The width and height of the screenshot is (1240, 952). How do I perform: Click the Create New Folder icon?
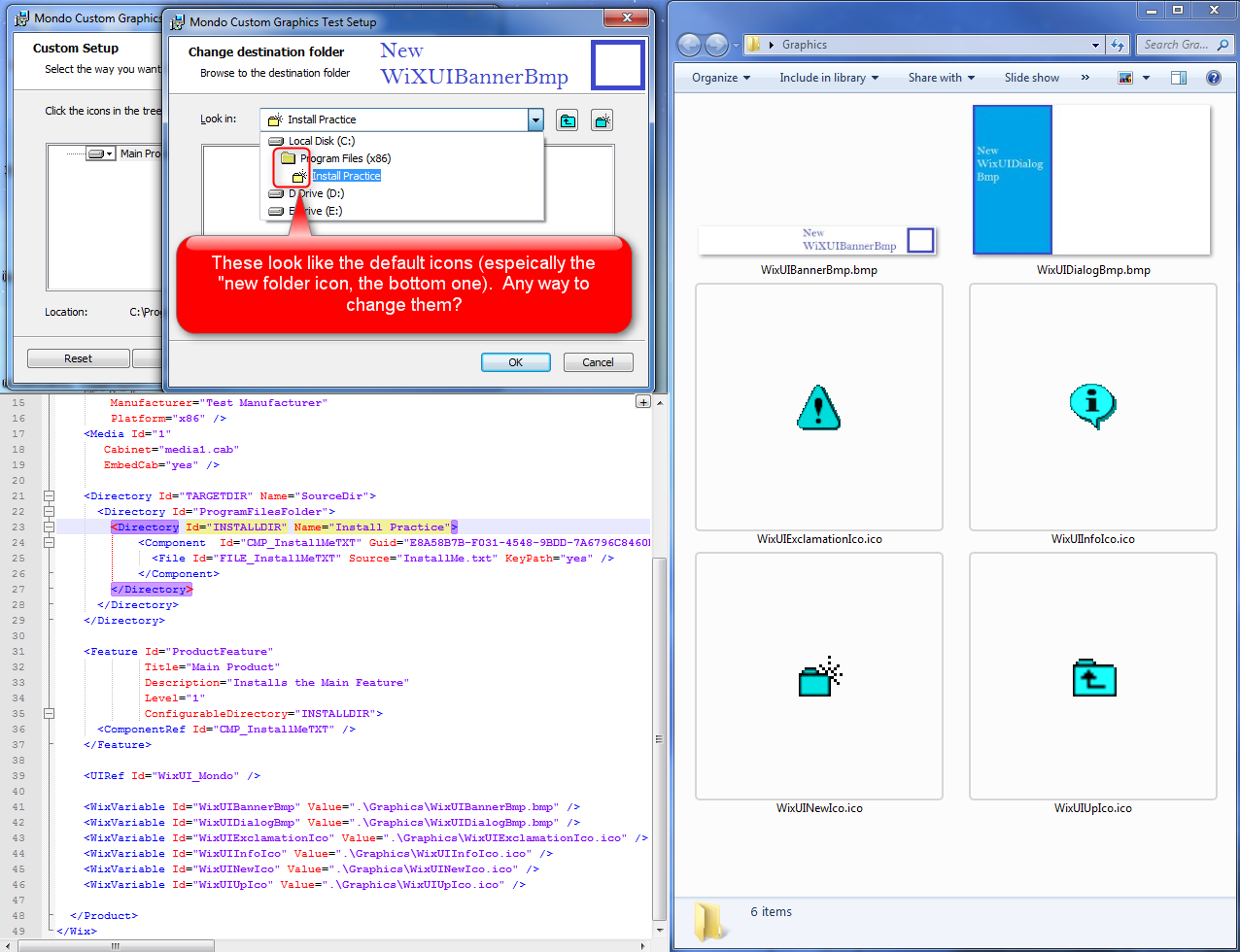602,120
